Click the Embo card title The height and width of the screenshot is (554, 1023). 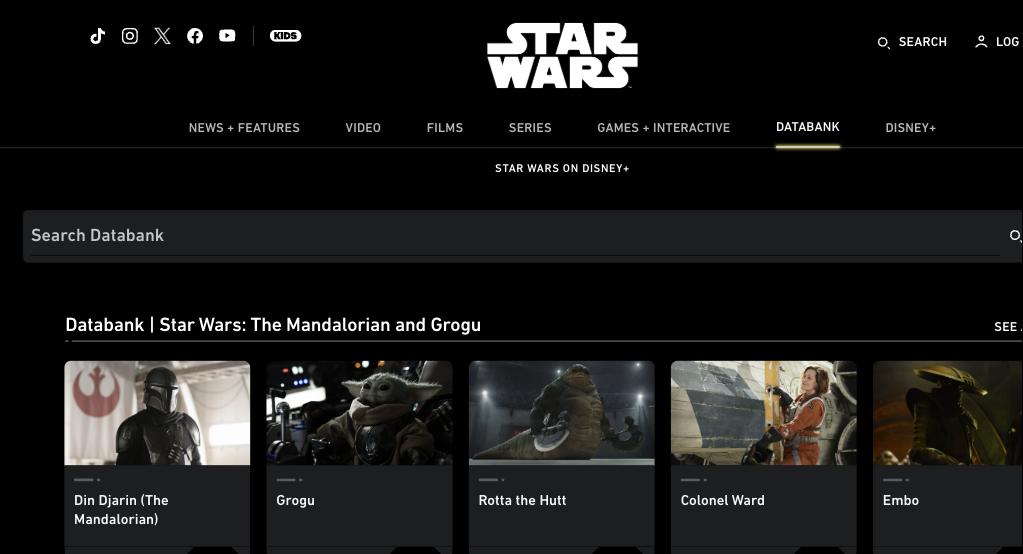(x=901, y=500)
